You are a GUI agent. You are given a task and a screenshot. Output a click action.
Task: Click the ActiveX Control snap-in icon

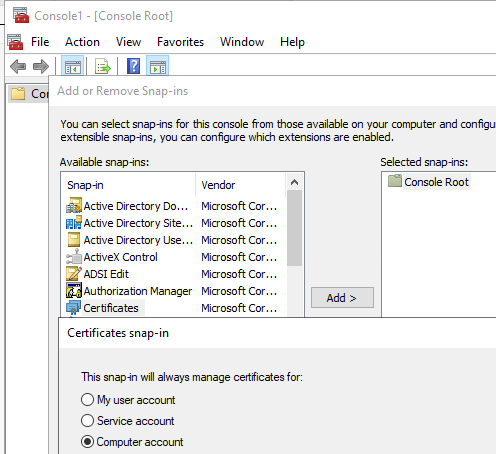(x=74, y=256)
